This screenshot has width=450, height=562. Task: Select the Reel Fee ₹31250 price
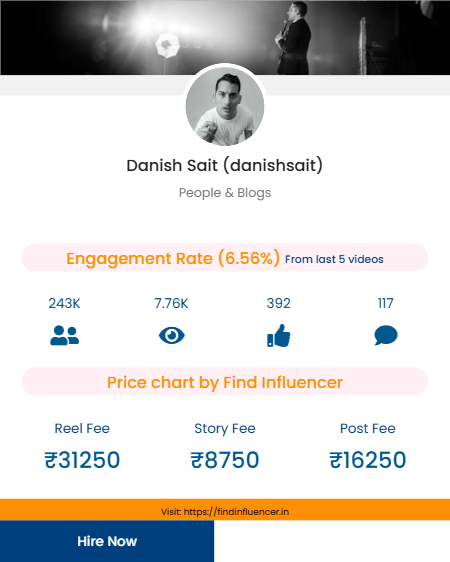82,460
